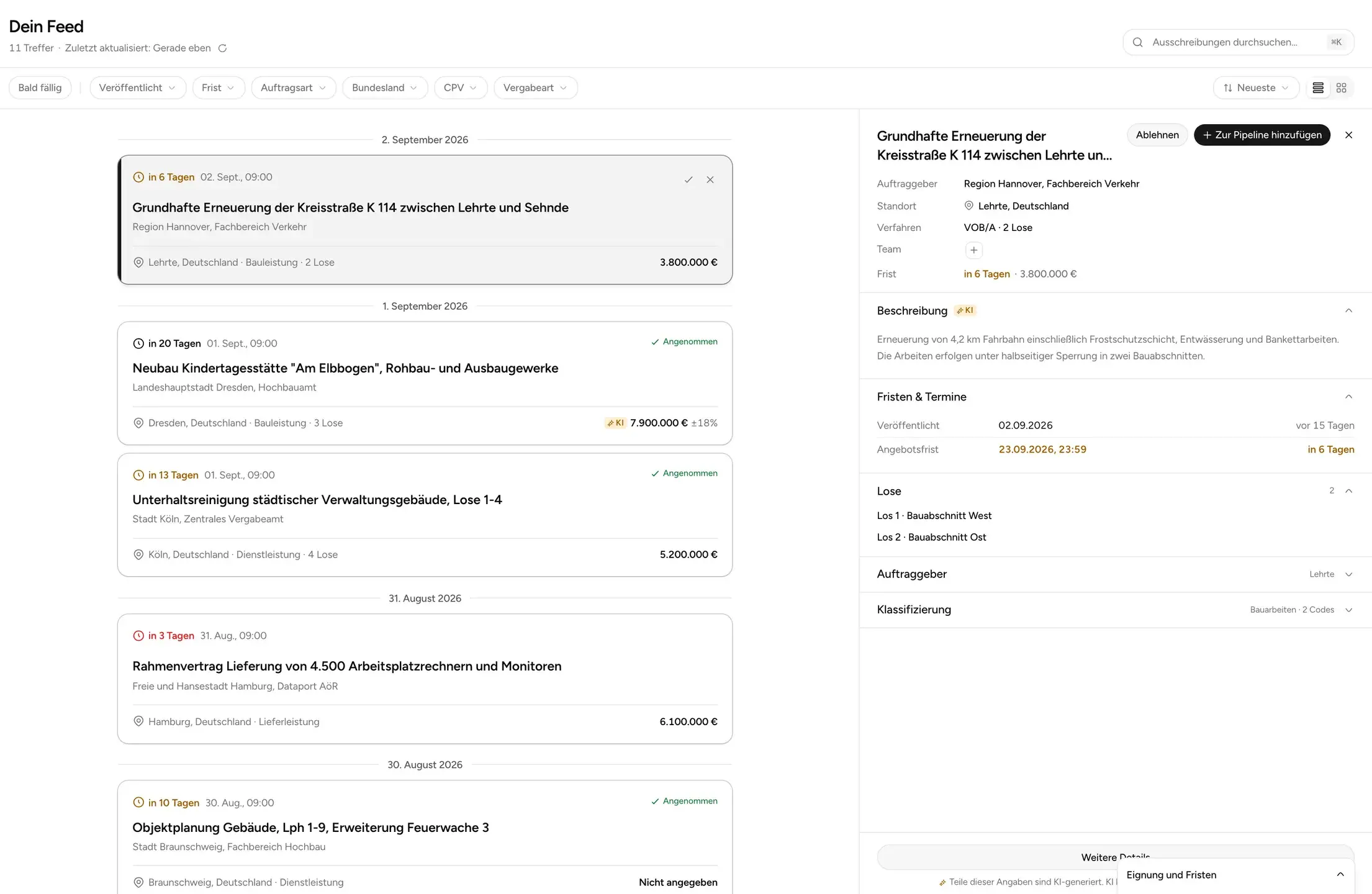Viewport: 1372px width, 894px height.
Task: Open the Vergabeart filter dropdown
Action: pyautogui.click(x=536, y=88)
